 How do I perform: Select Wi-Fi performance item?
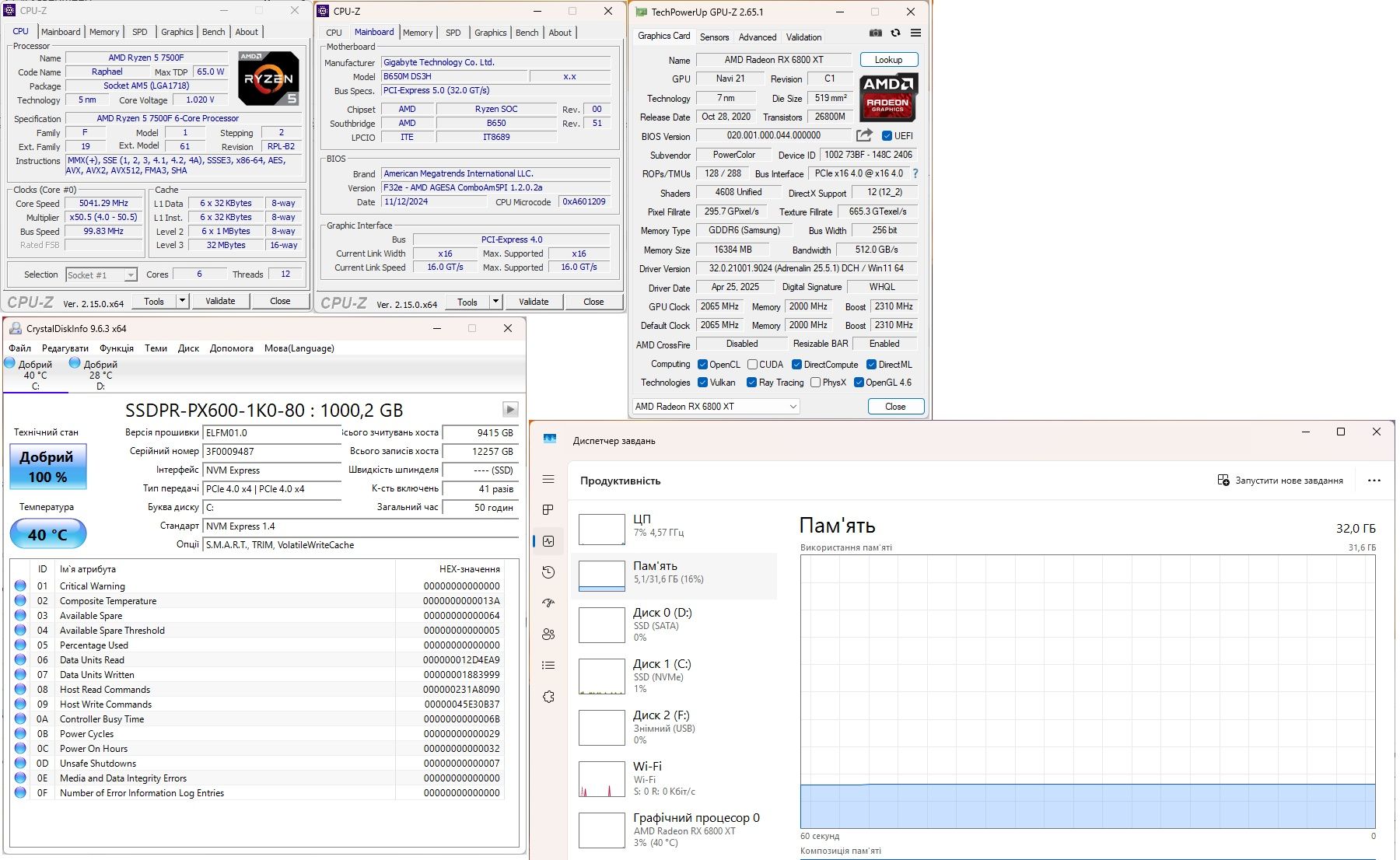(x=674, y=778)
